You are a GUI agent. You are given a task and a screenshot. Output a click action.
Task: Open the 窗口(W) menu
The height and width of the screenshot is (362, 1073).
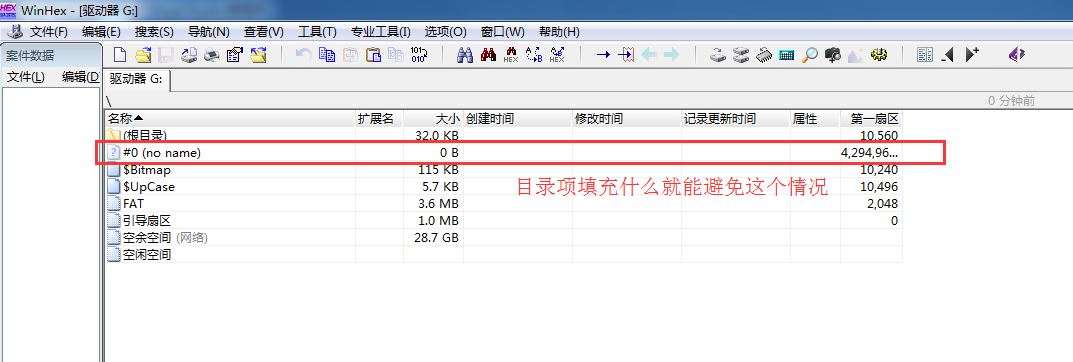point(503,32)
